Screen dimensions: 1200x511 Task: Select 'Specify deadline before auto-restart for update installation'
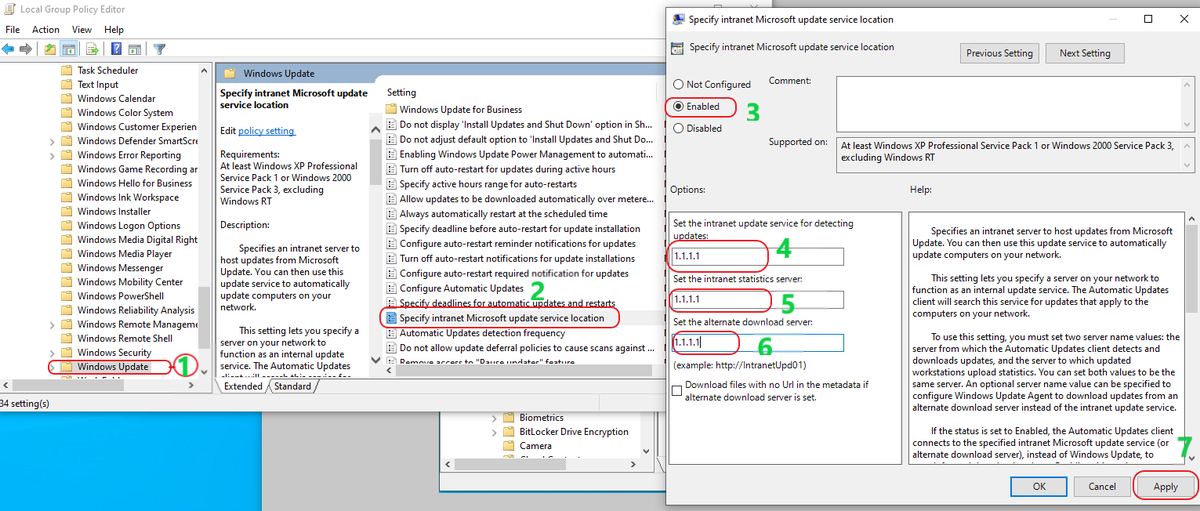[x=520, y=229]
